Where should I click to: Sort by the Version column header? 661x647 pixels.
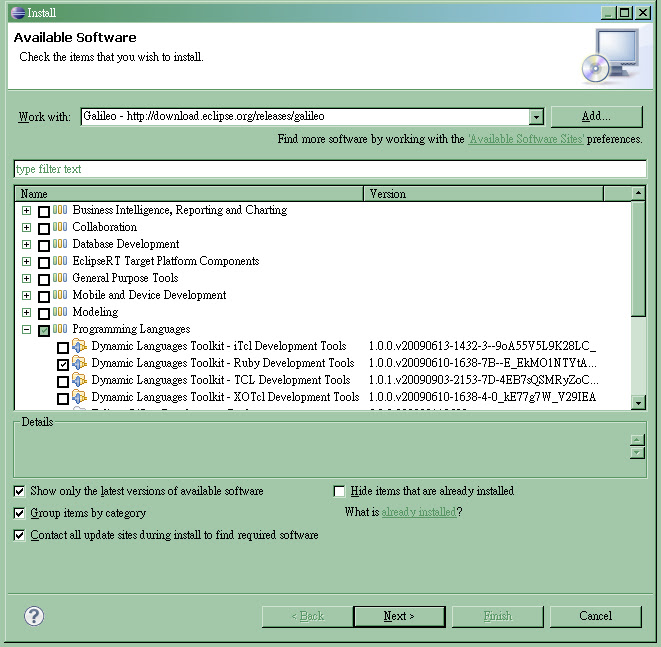click(x=483, y=194)
